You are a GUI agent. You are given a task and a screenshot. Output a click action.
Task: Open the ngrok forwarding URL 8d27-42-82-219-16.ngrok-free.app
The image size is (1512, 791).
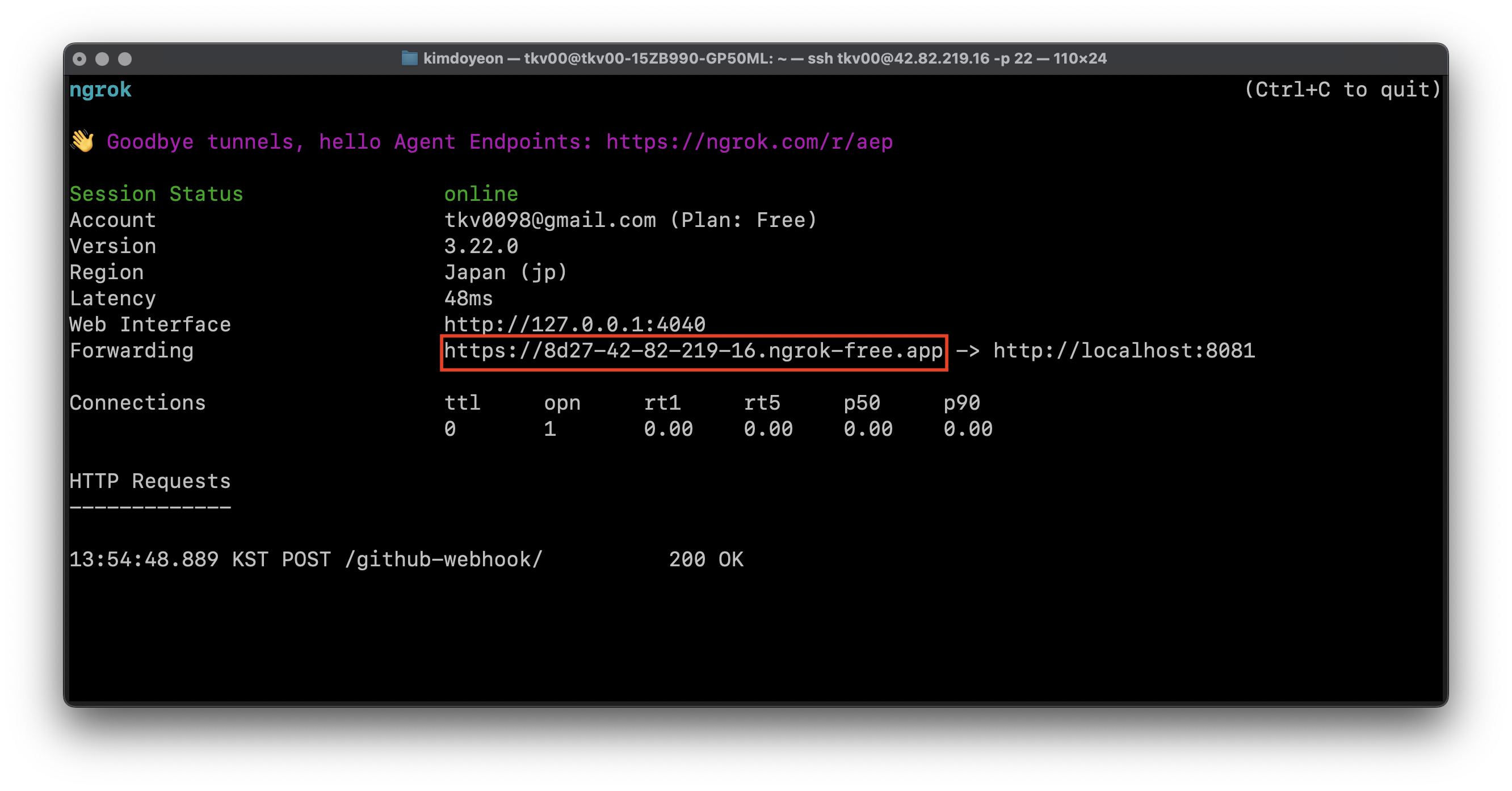693,351
